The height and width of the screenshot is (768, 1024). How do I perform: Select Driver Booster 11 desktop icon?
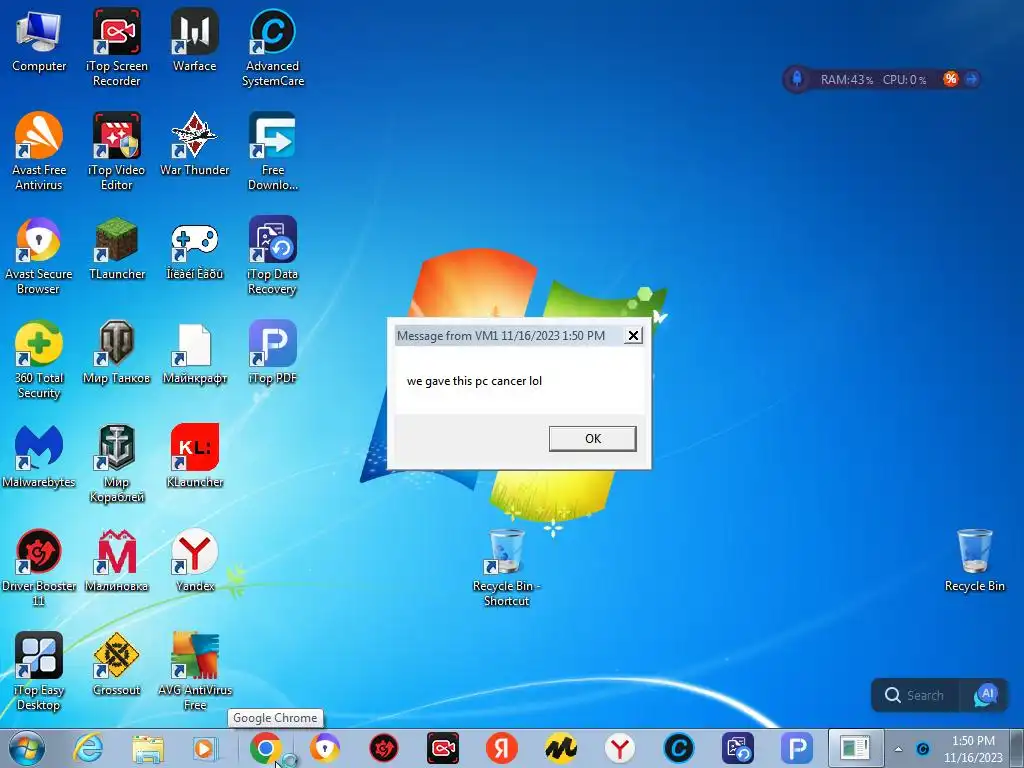point(39,568)
